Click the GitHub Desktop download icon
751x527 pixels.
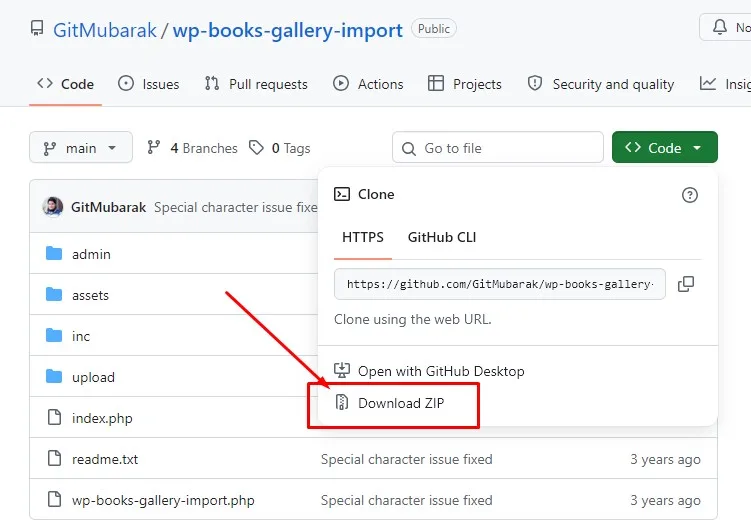tap(342, 370)
